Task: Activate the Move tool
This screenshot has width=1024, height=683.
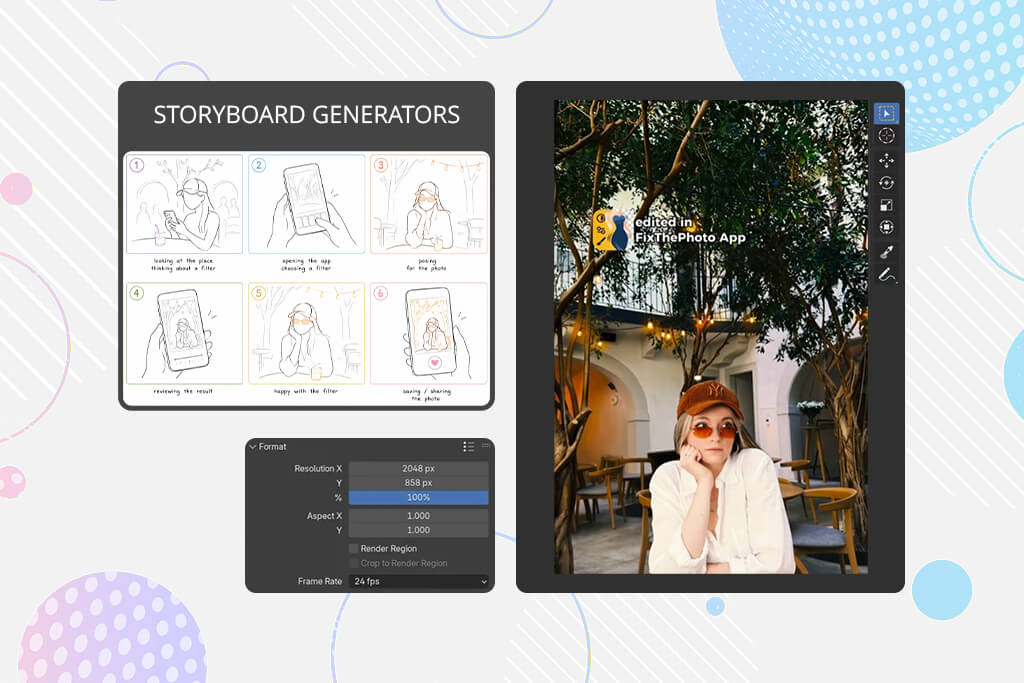Action: click(x=886, y=160)
